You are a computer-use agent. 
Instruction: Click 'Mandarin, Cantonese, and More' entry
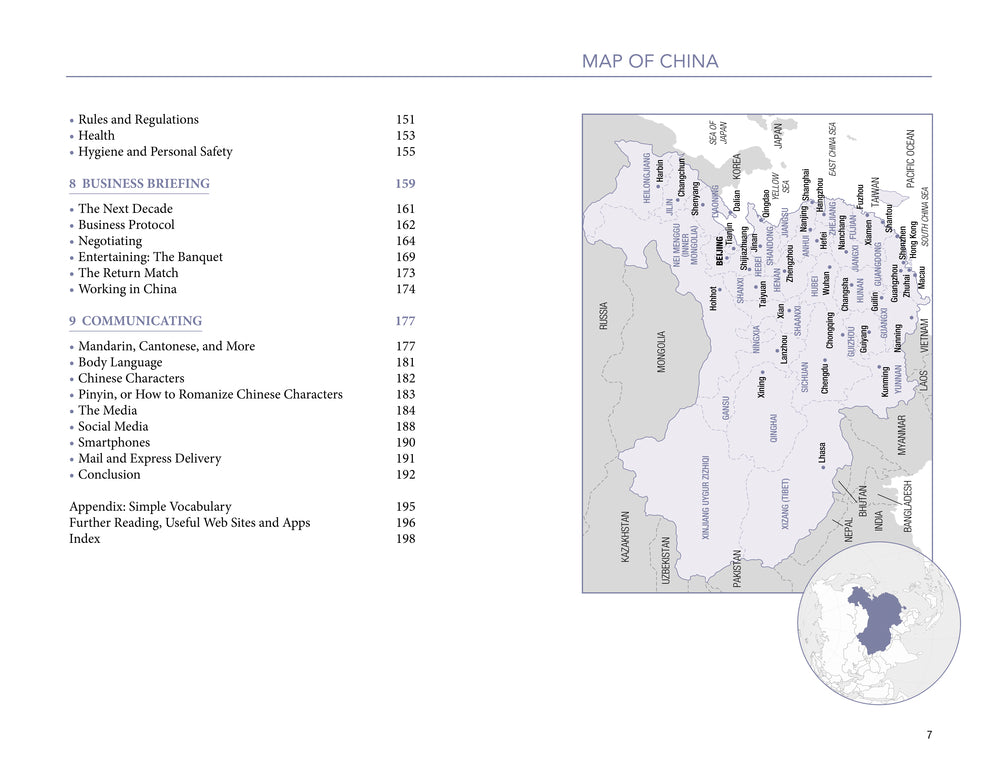click(166, 346)
